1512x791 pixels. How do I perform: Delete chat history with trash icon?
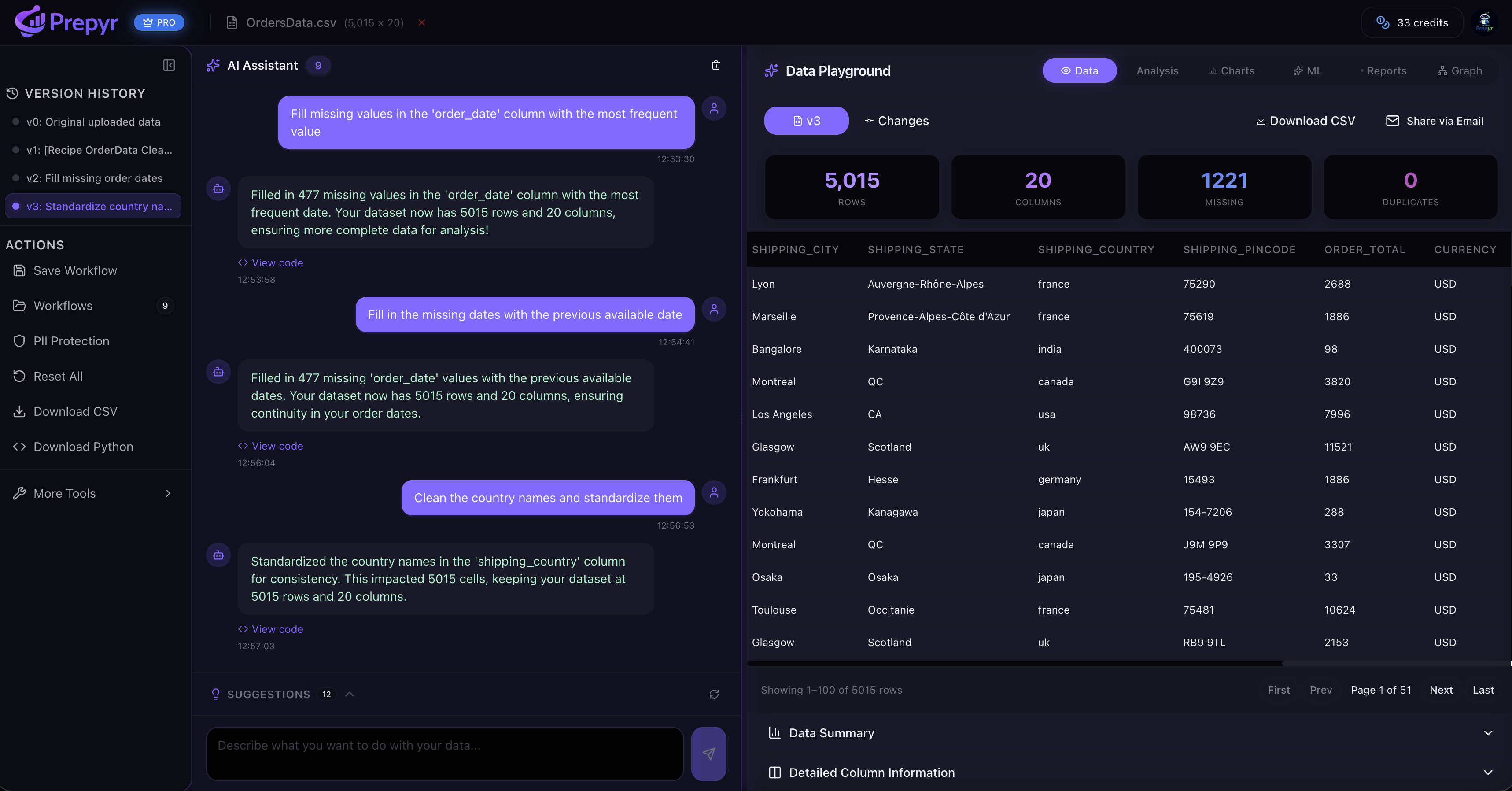tap(715, 65)
